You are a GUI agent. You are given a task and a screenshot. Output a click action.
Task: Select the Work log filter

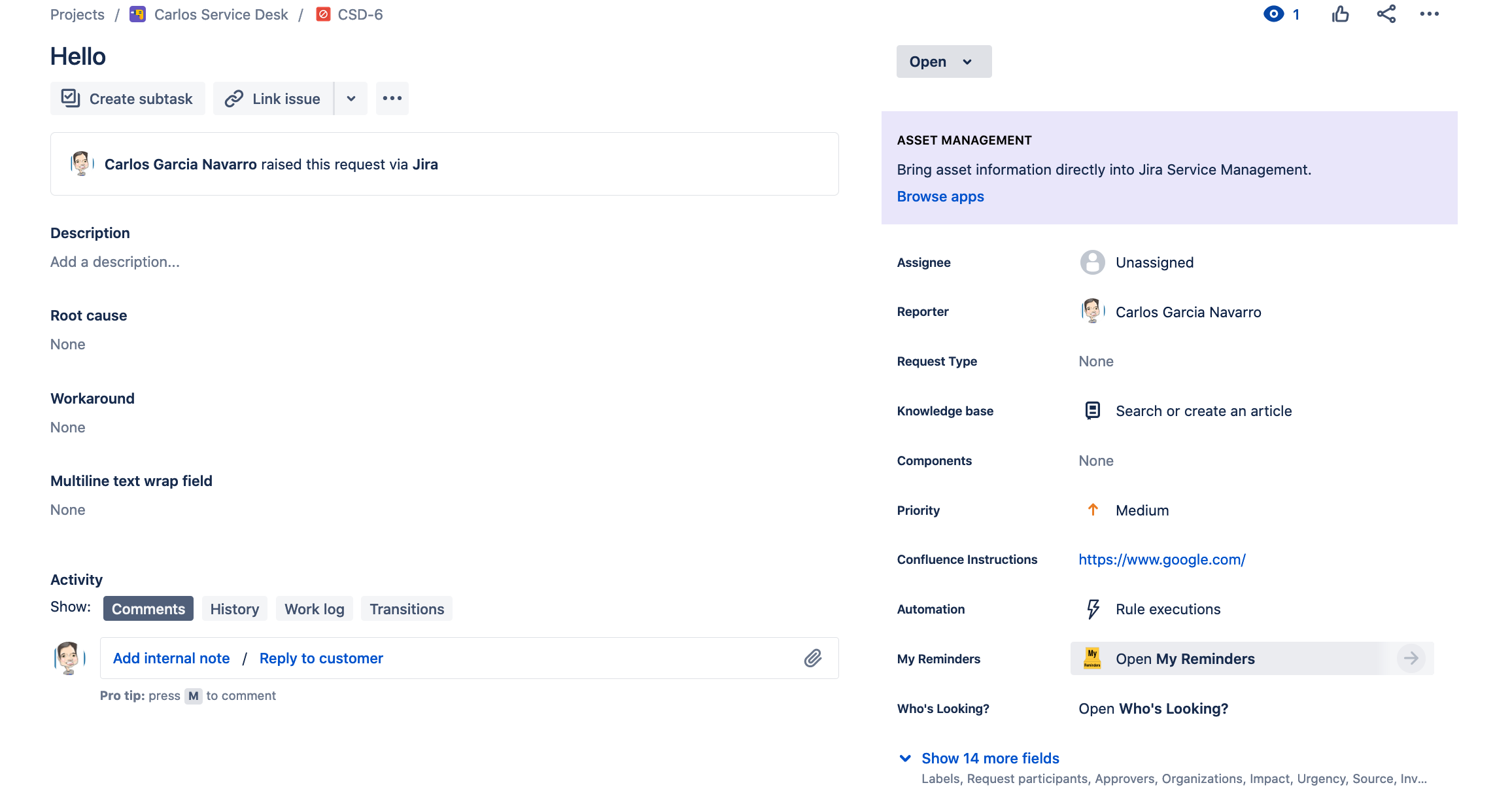tap(315, 608)
